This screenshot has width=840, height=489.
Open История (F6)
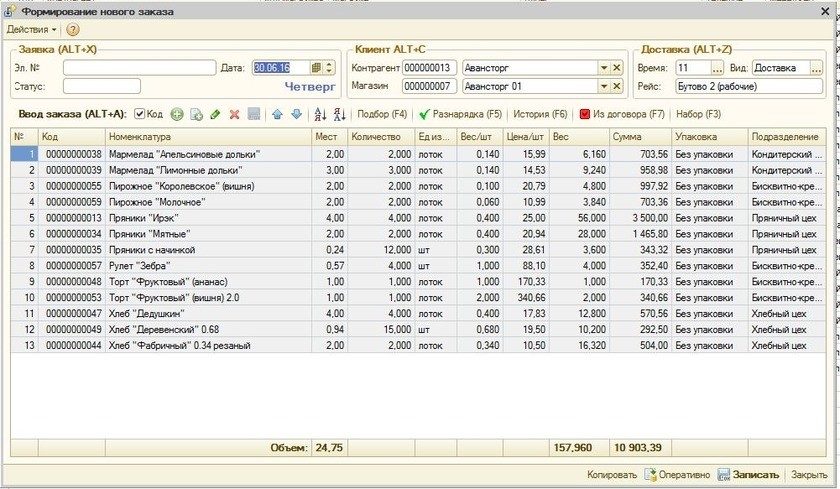click(x=540, y=114)
